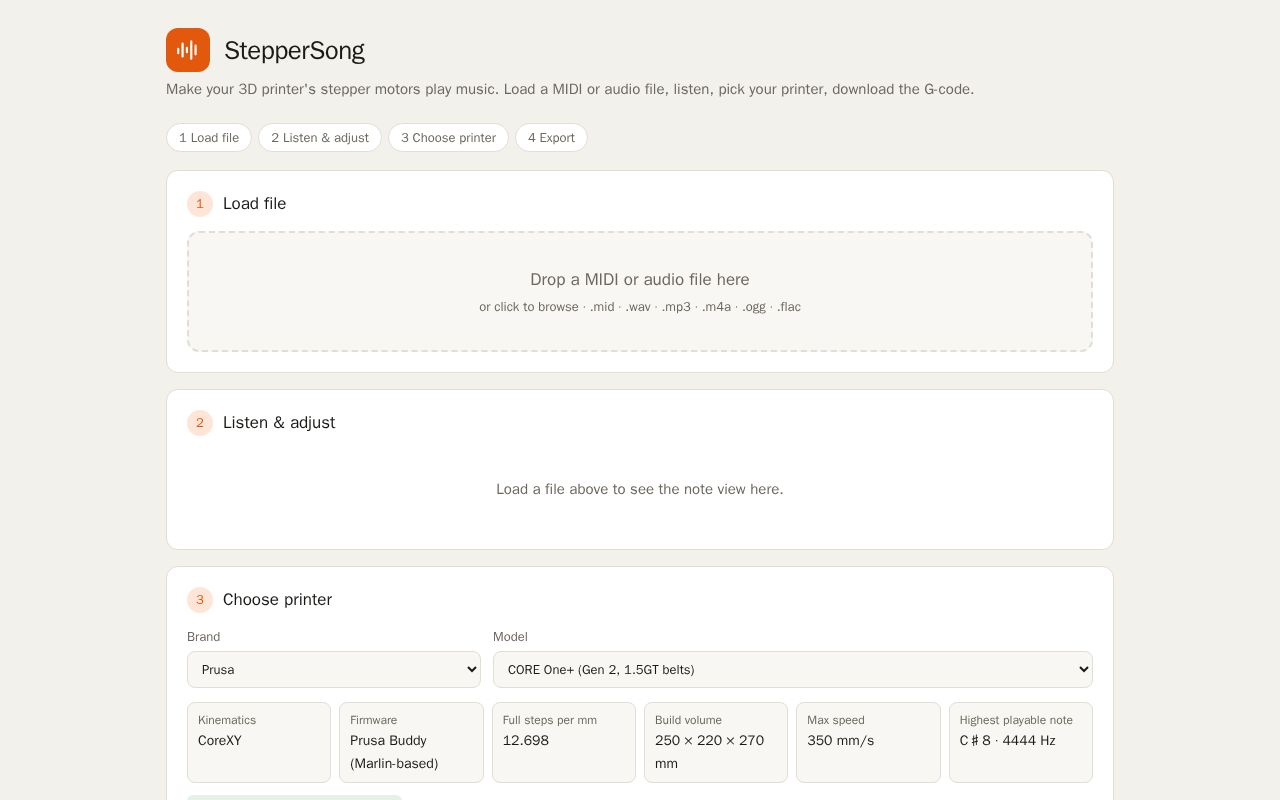The height and width of the screenshot is (800, 1280).
Task: Click the MIDI or audio file drop zone
Action: (x=640, y=292)
